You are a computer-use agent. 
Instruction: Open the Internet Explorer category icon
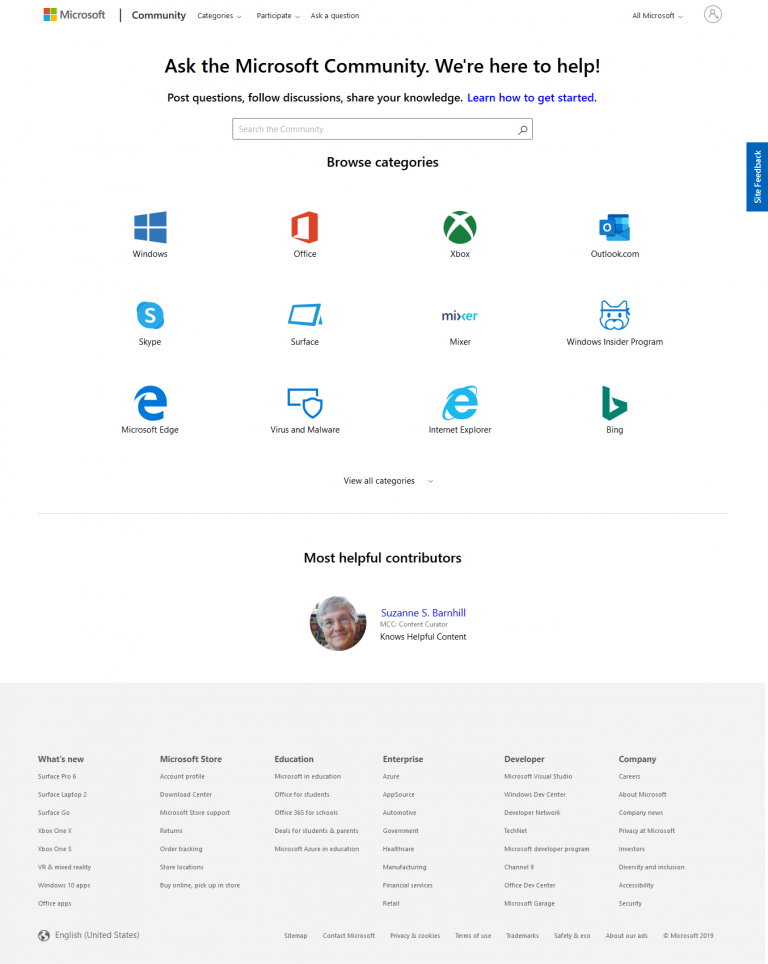[460, 403]
